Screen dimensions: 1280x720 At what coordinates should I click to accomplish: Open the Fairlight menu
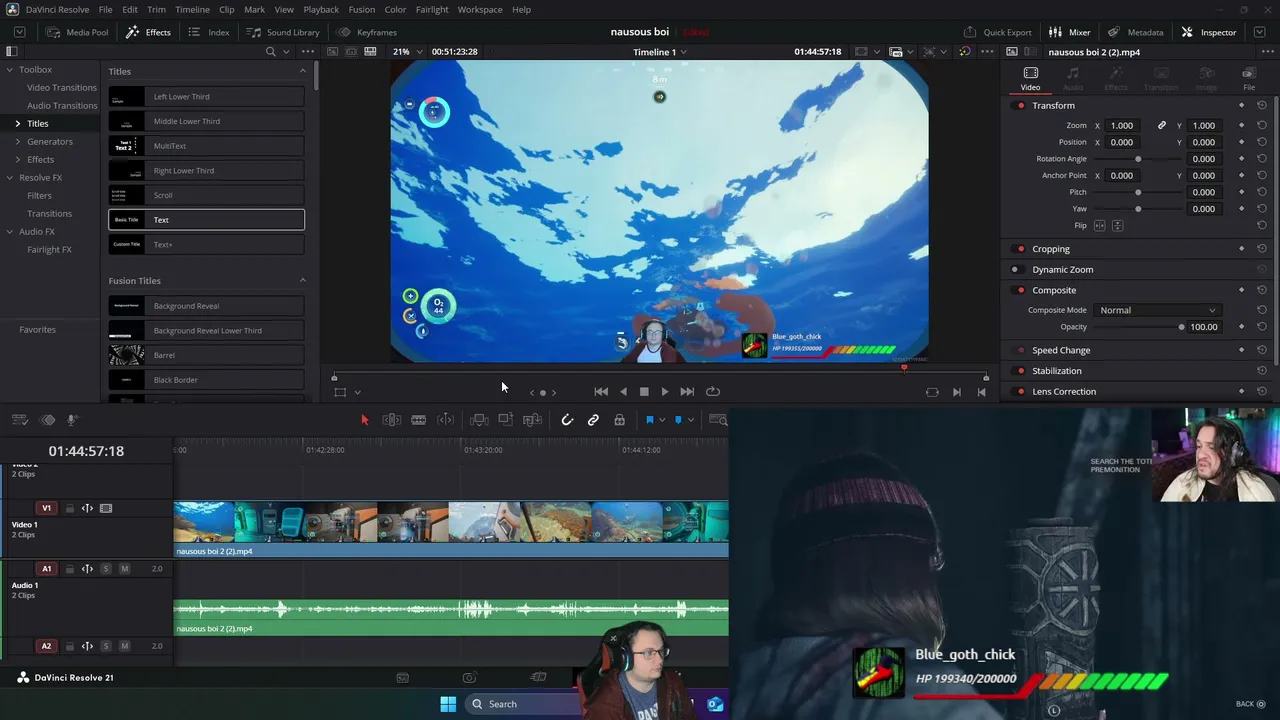(x=432, y=10)
